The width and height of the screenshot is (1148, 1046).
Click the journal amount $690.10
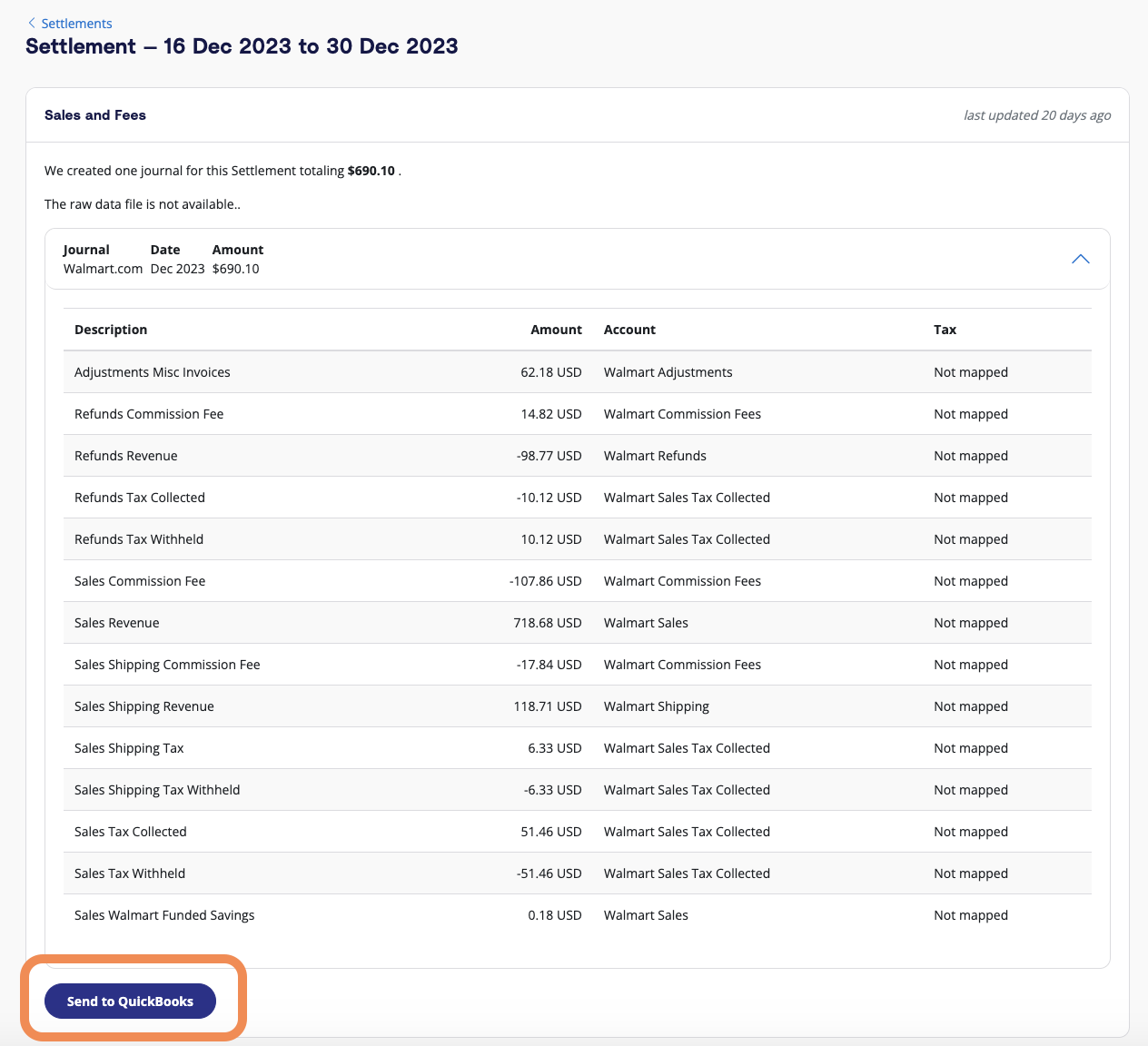pos(235,269)
